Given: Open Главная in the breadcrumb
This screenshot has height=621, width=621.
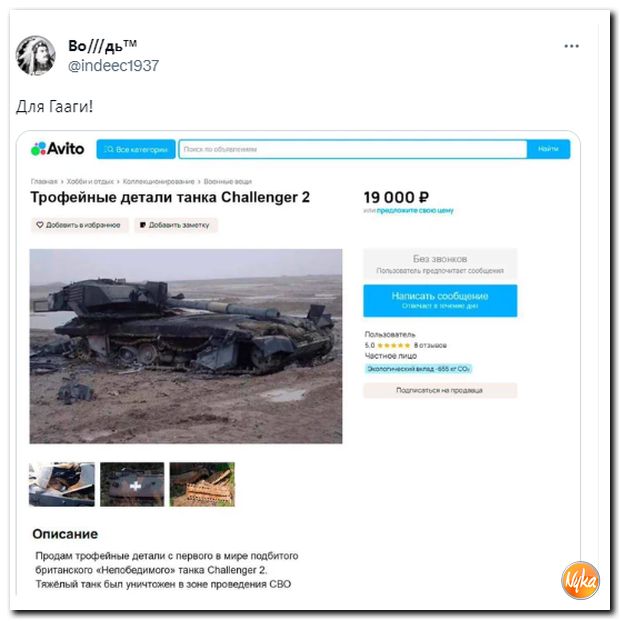Looking at the screenshot, I should pyautogui.click(x=44, y=181).
